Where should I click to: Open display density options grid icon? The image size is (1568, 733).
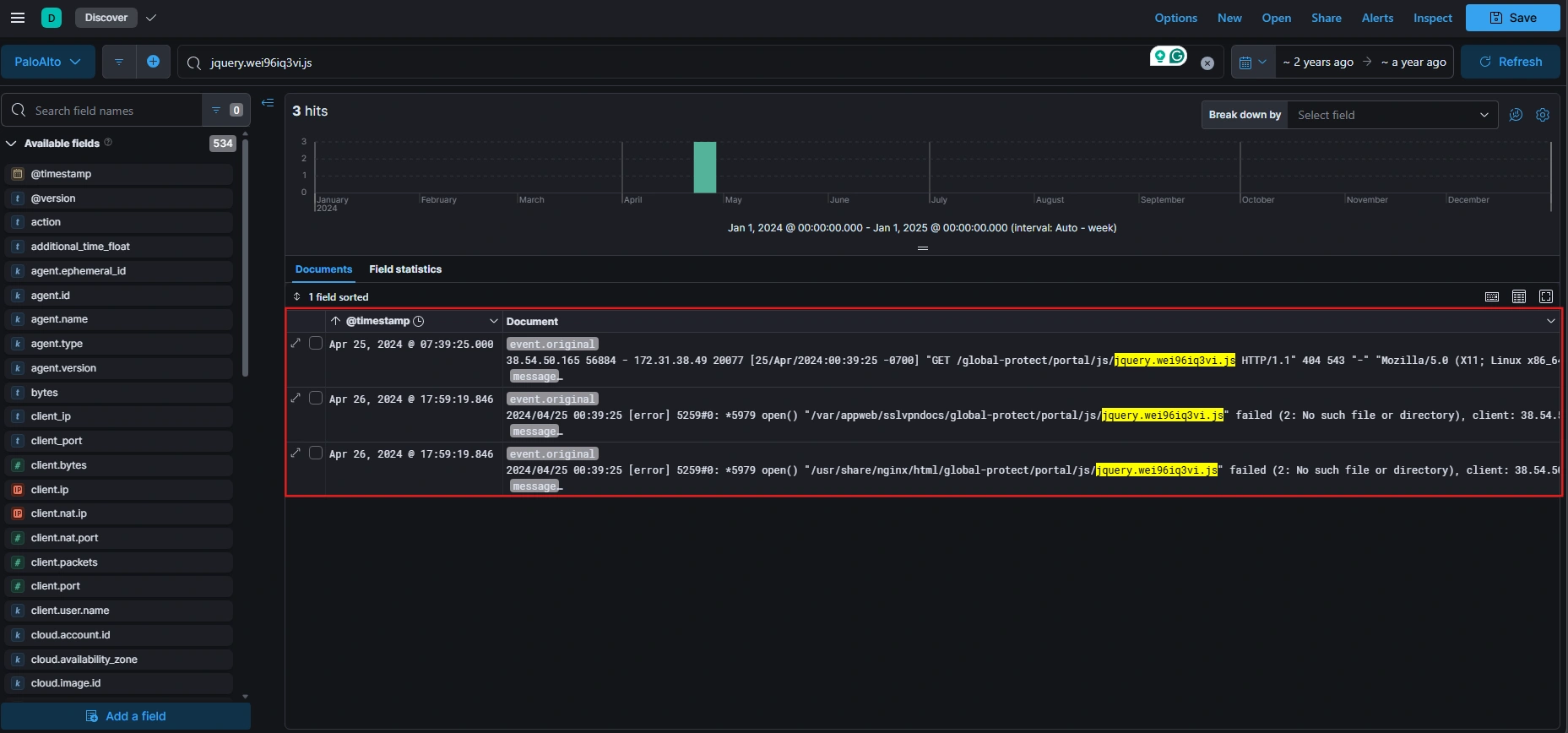[x=1519, y=296]
